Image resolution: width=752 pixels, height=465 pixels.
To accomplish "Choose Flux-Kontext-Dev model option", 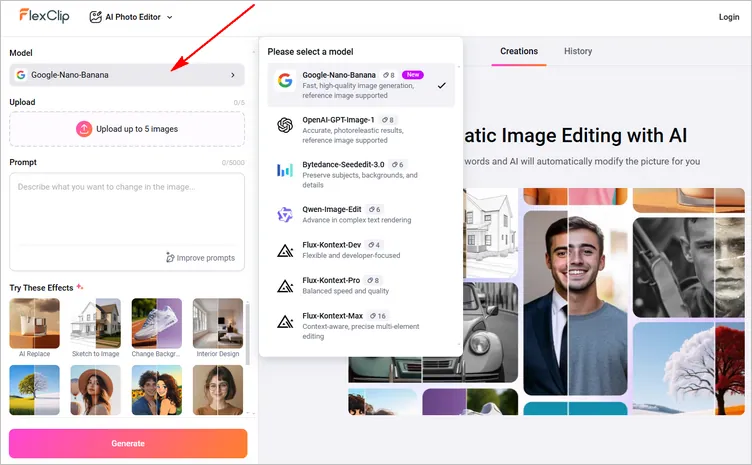I will pos(361,250).
